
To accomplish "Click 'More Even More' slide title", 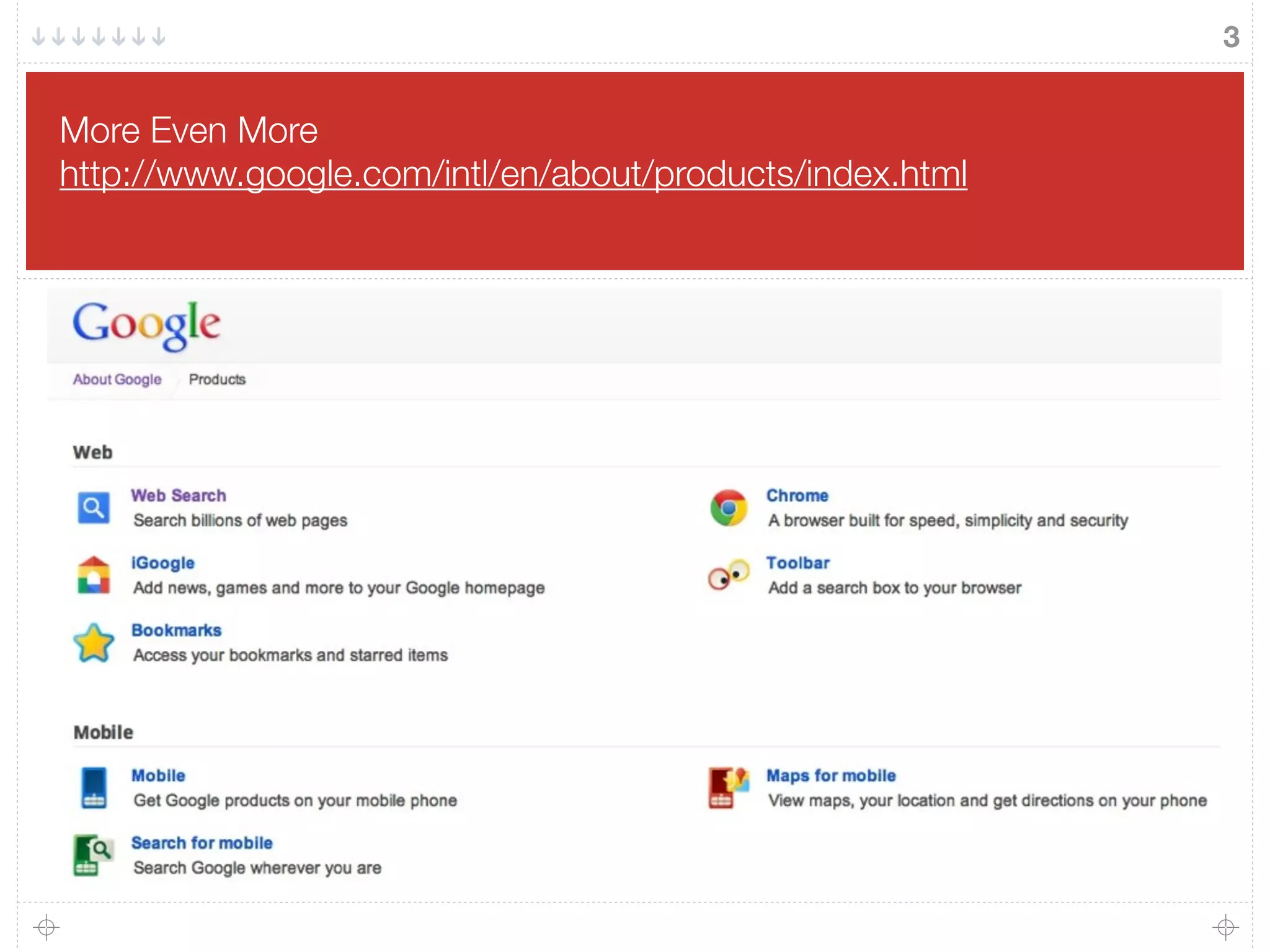I will coord(189,130).
